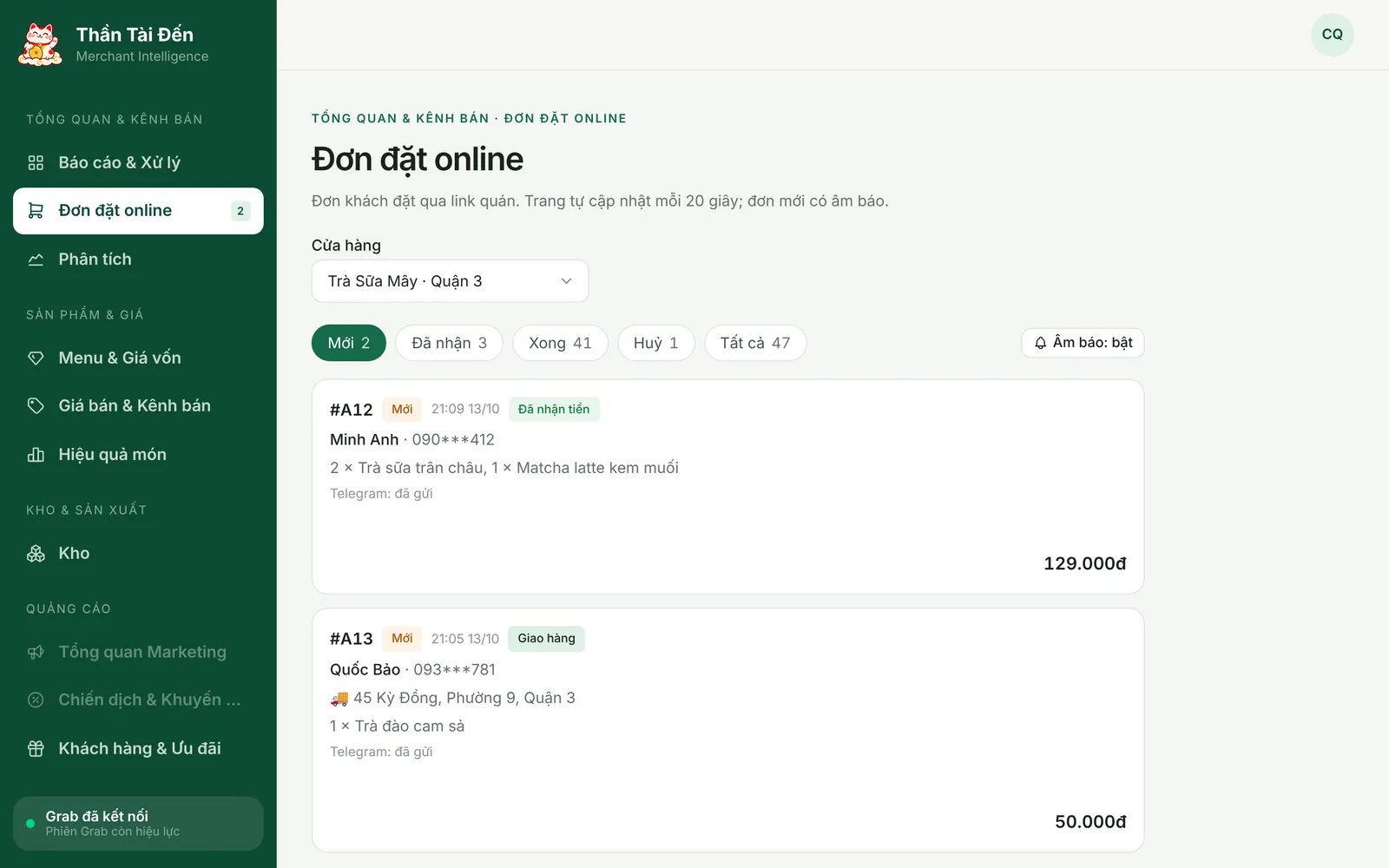Click the Giao hàng badge on A13

point(546,639)
